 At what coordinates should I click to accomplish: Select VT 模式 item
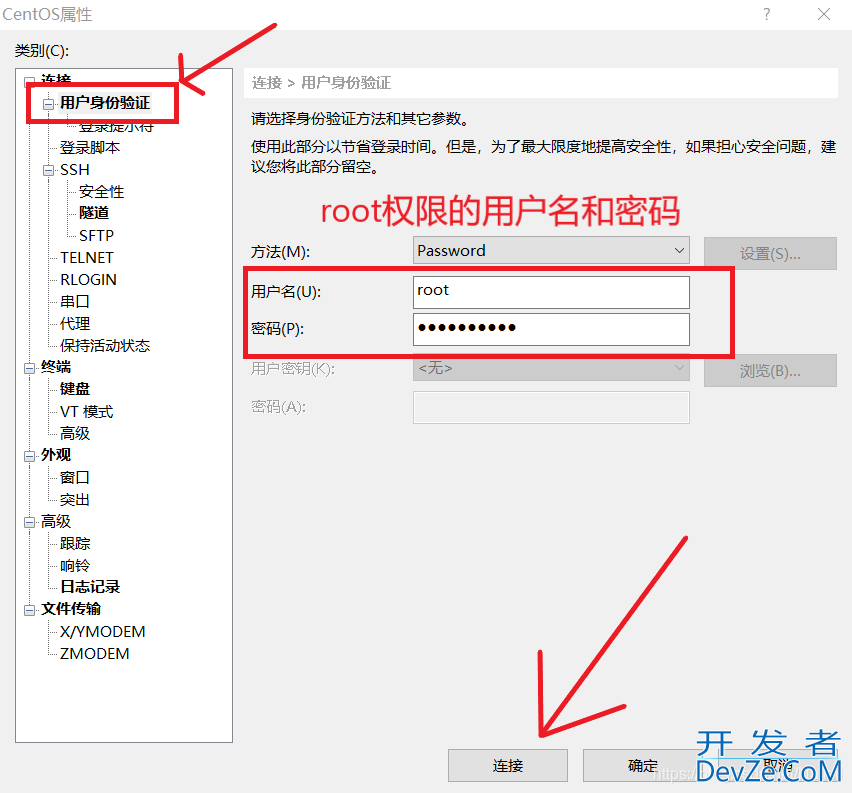[86, 412]
